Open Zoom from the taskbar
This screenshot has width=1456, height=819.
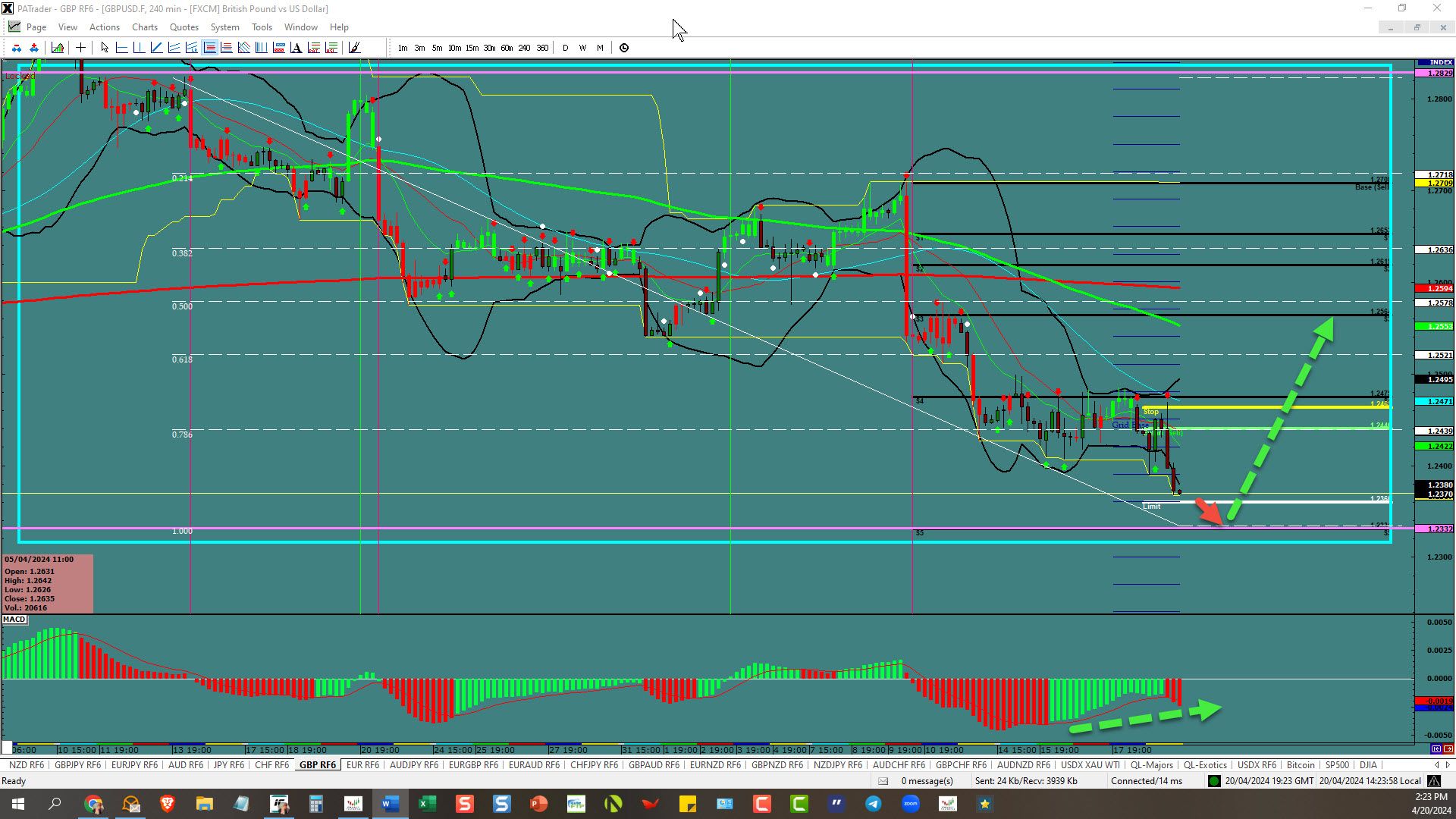click(x=911, y=804)
